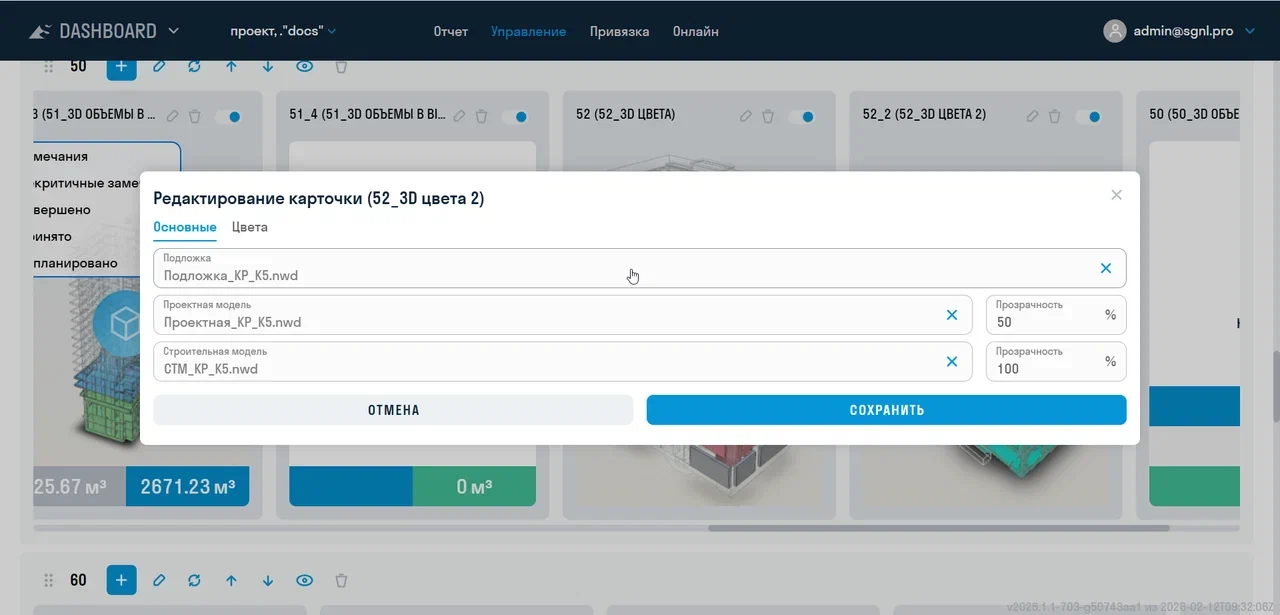
Task: Open the DASHBOARD dropdown menu
Action: click(x=173, y=31)
